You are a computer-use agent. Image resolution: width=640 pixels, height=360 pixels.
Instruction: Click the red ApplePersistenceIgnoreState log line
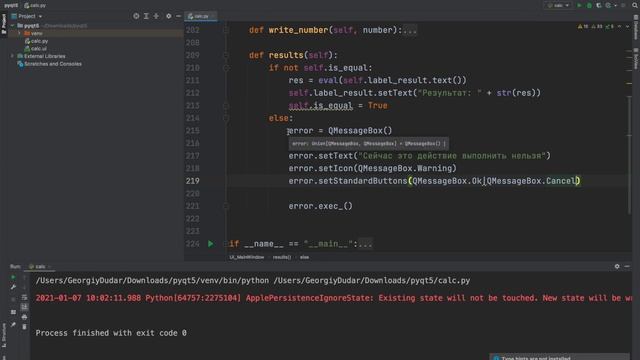pos(333,298)
